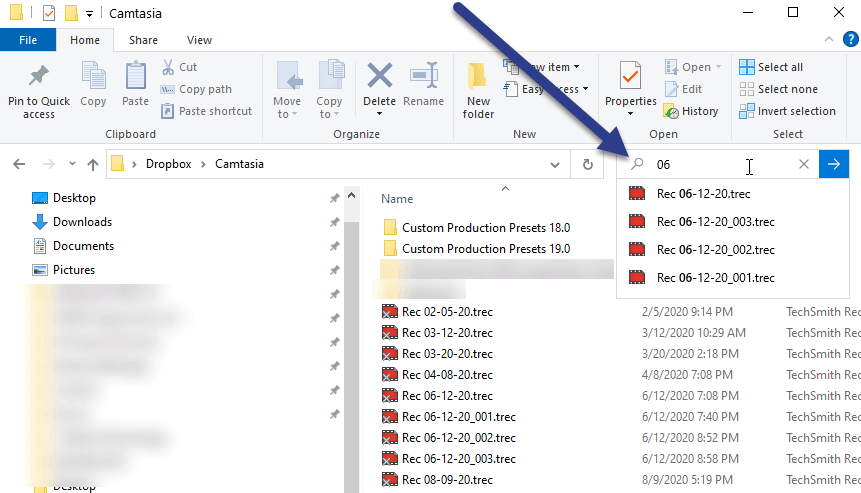
Task: Open the Easy access dropdown
Action: click(546, 89)
